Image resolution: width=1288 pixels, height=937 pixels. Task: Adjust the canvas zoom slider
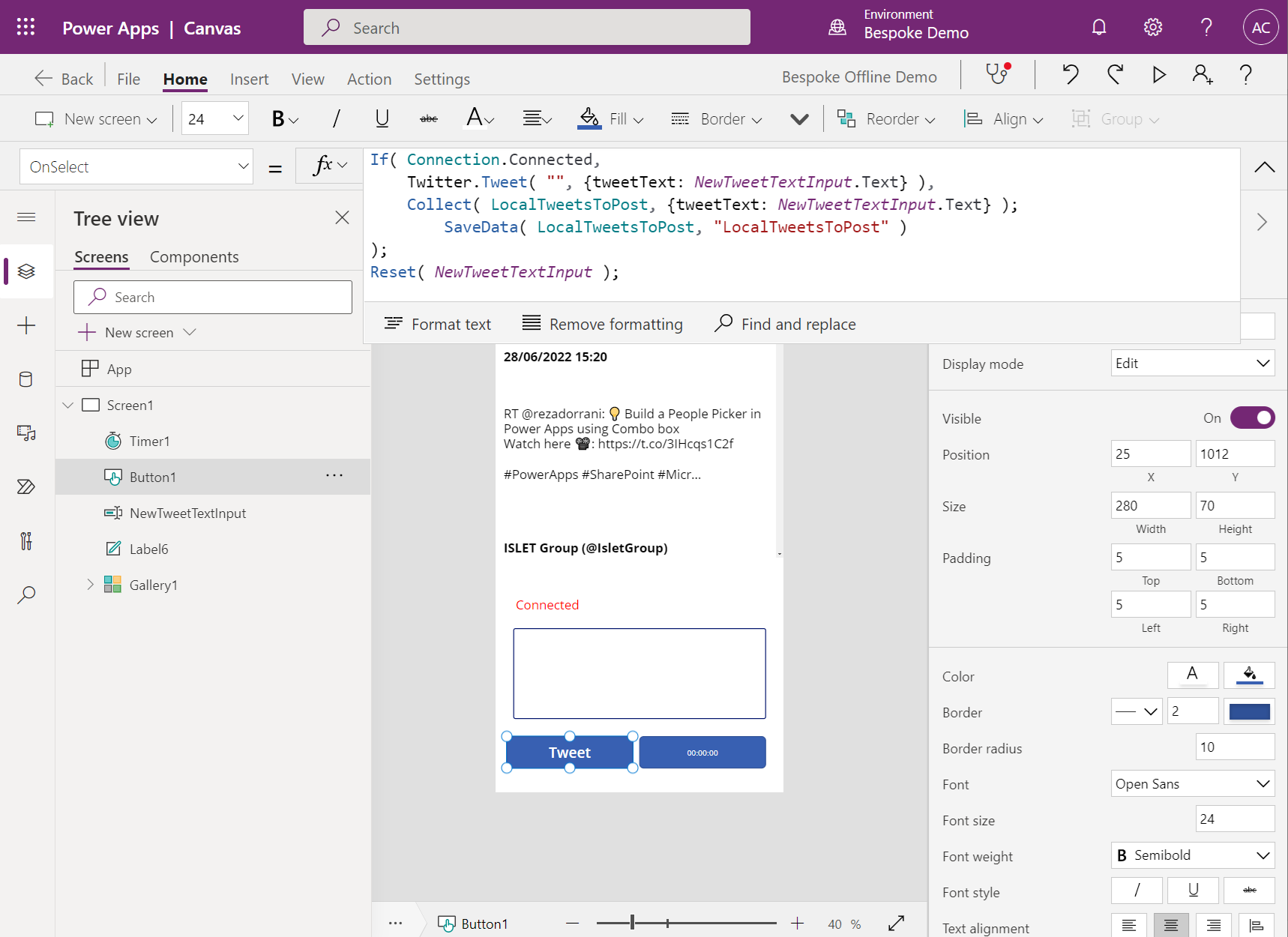(x=686, y=924)
